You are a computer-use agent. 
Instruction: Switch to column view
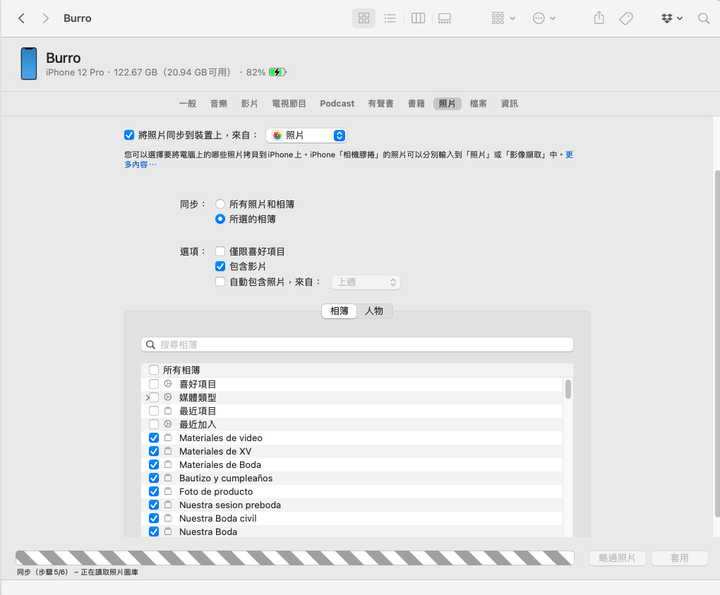click(x=418, y=18)
